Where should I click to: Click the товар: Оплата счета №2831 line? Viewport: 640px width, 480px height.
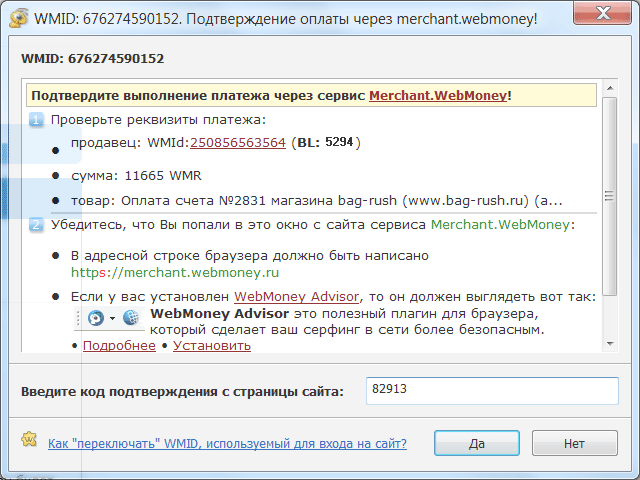pos(317,200)
